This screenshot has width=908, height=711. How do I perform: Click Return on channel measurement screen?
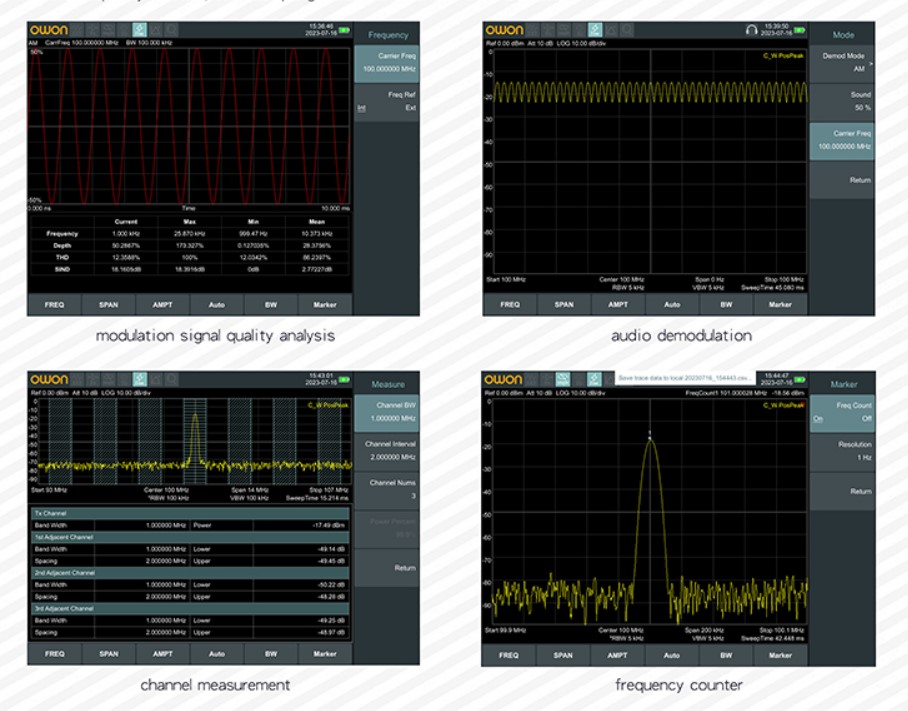[x=387, y=568]
